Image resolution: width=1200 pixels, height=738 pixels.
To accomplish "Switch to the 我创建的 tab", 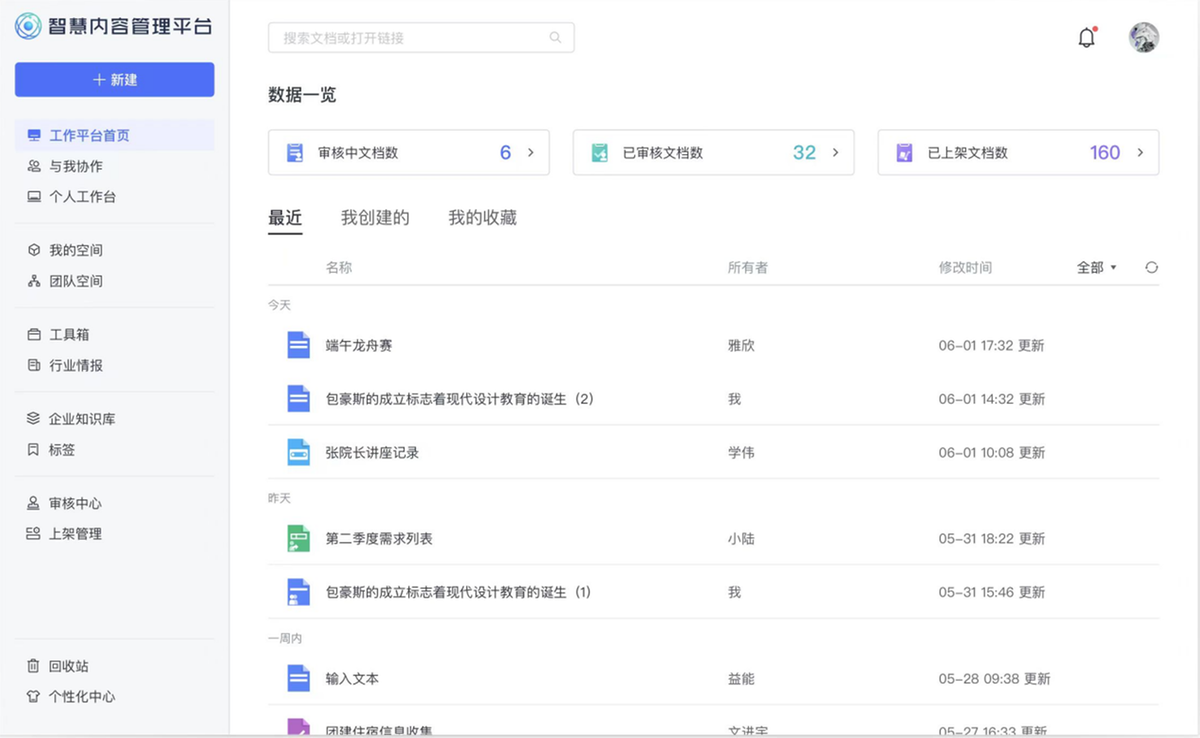I will (375, 218).
